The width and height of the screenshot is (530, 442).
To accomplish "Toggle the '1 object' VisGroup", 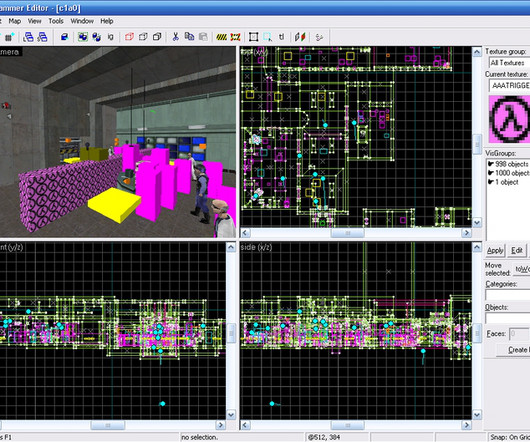I will coord(503,182).
